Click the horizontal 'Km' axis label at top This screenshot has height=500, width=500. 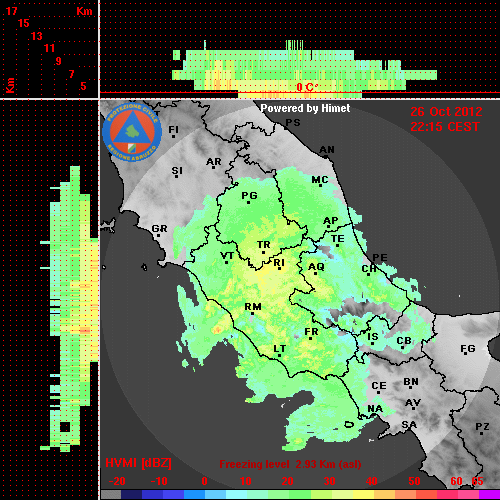(x=84, y=11)
